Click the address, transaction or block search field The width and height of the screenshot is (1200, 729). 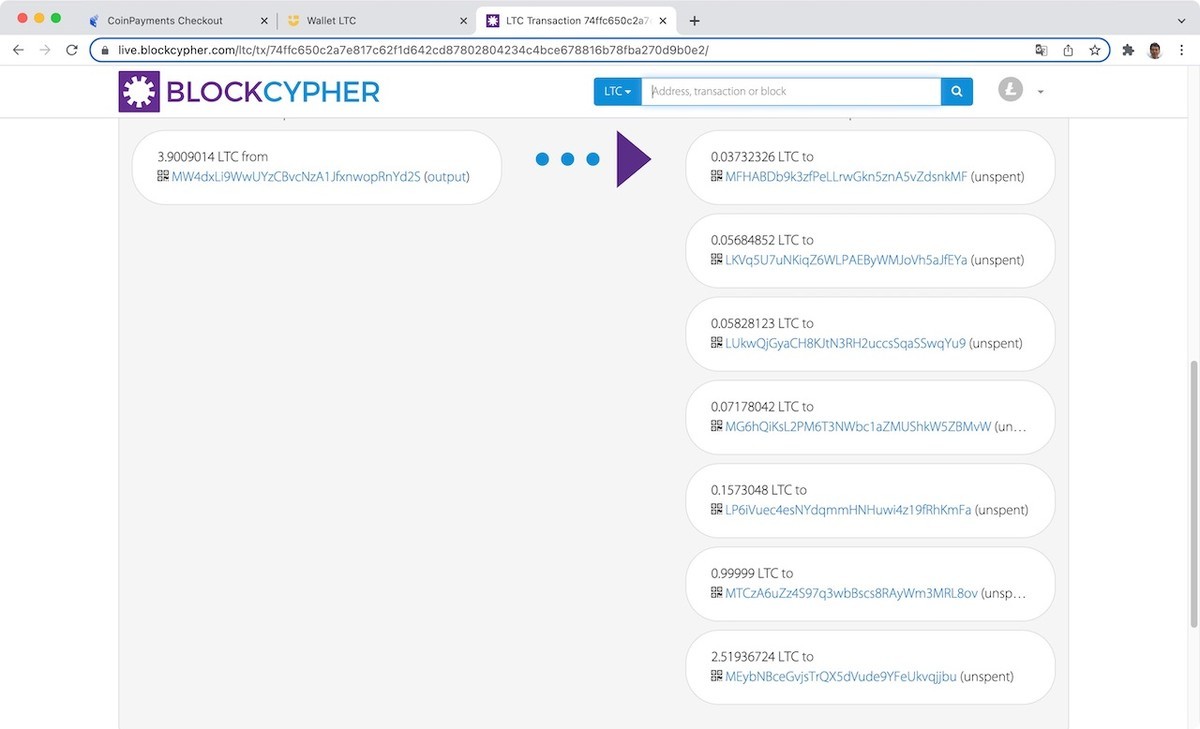point(790,91)
